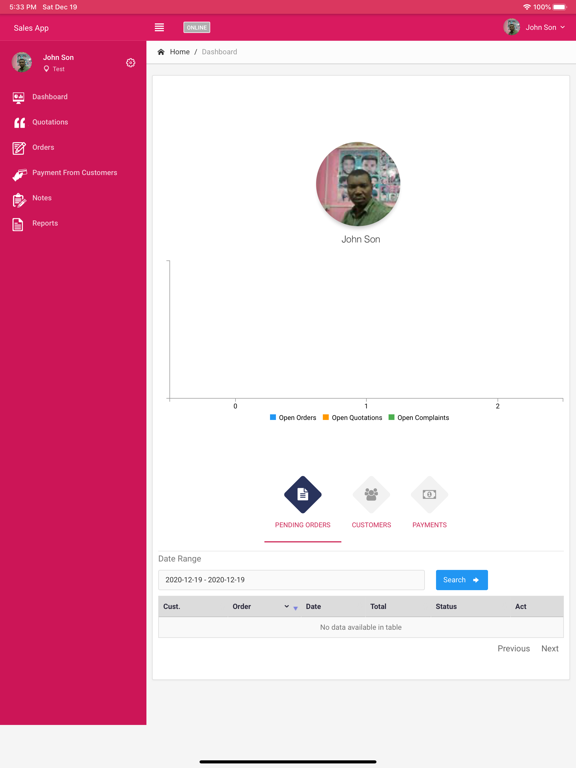The height and width of the screenshot is (768, 576).
Task: Open Orders from sidebar menu
Action: [43, 147]
